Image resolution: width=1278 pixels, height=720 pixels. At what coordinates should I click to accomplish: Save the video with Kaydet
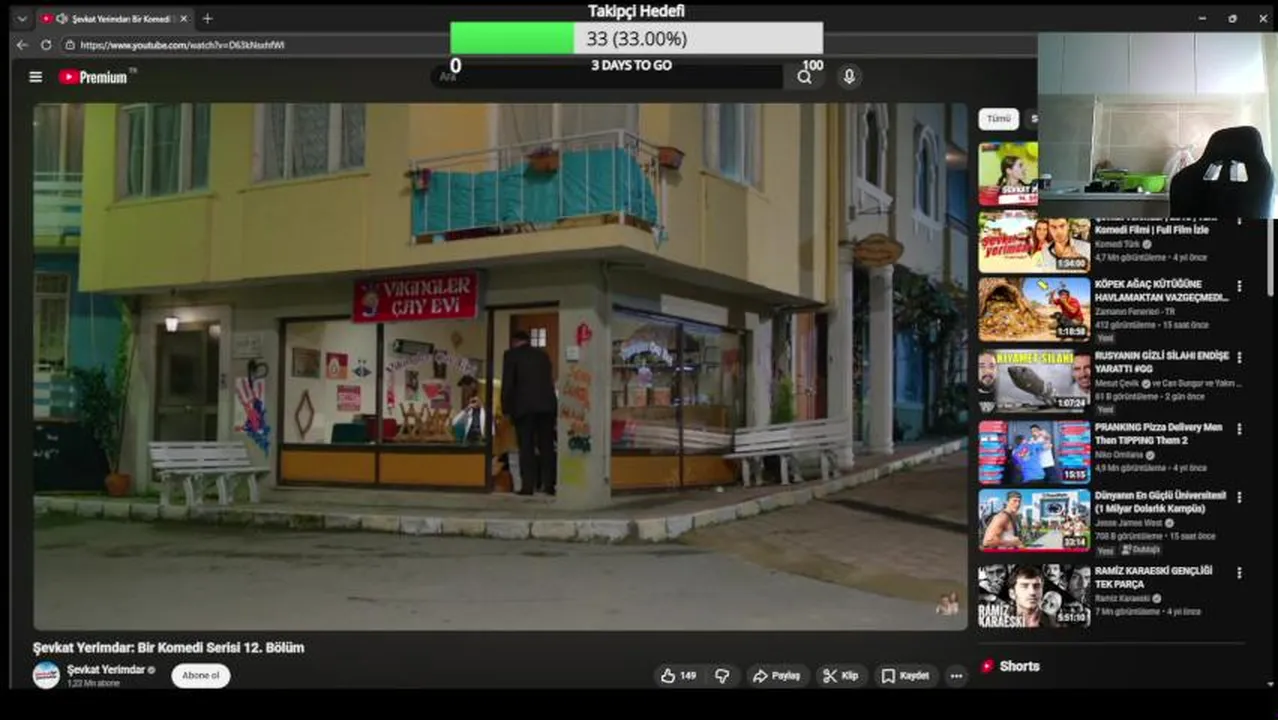905,676
